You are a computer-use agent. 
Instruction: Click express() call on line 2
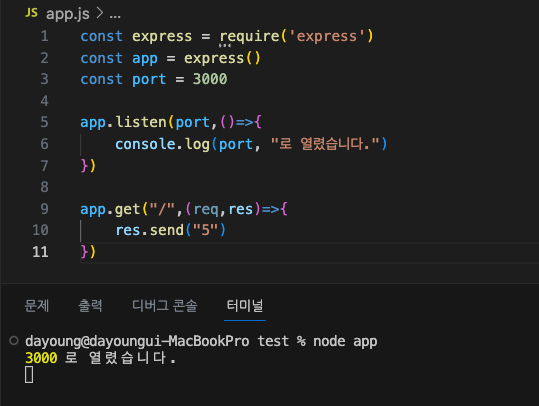222,58
